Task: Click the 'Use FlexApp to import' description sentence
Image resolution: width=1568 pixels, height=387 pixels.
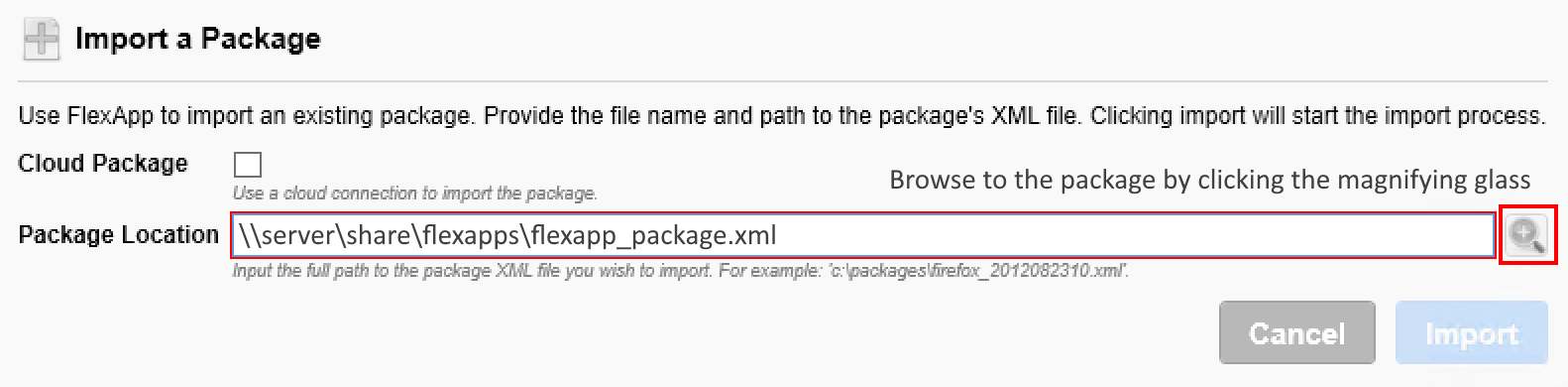Action: (781, 116)
